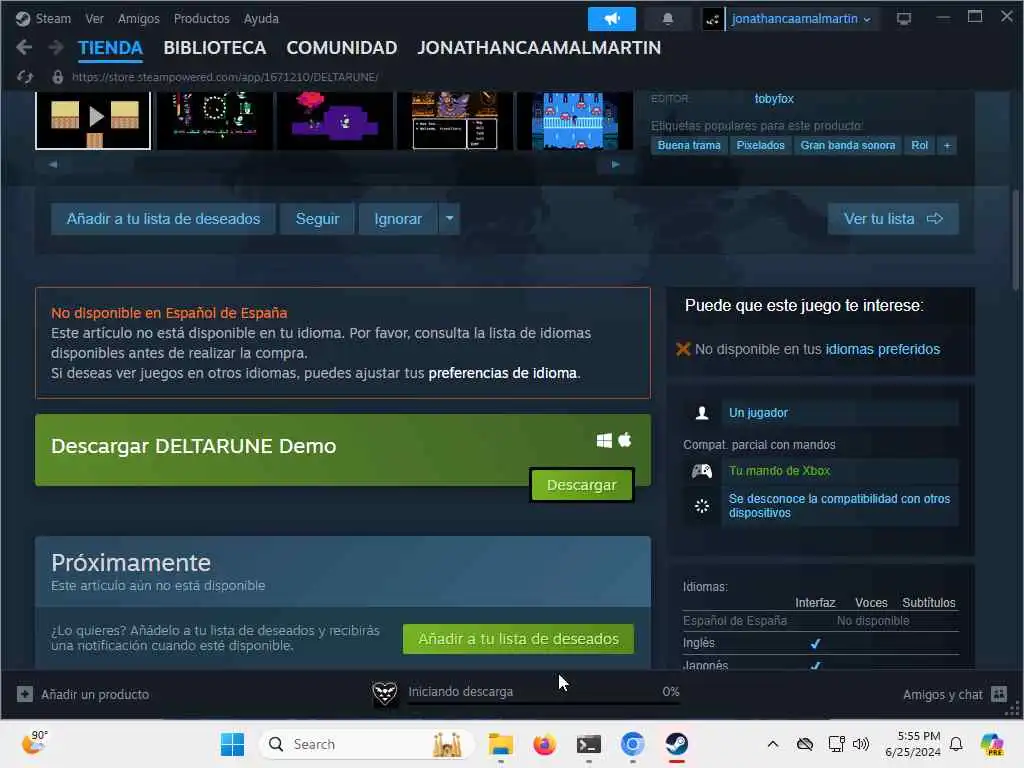Open the Ver menu
Screen dimensions: 1024x768
[x=95, y=18]
